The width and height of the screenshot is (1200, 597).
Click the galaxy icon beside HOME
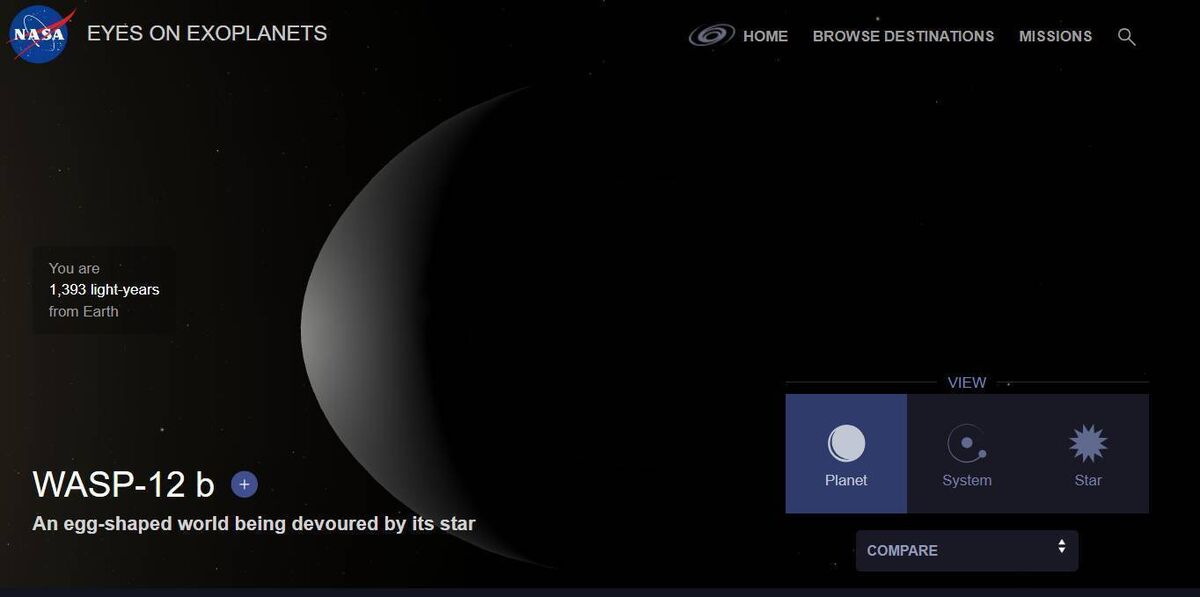click(x=712, y=36)
